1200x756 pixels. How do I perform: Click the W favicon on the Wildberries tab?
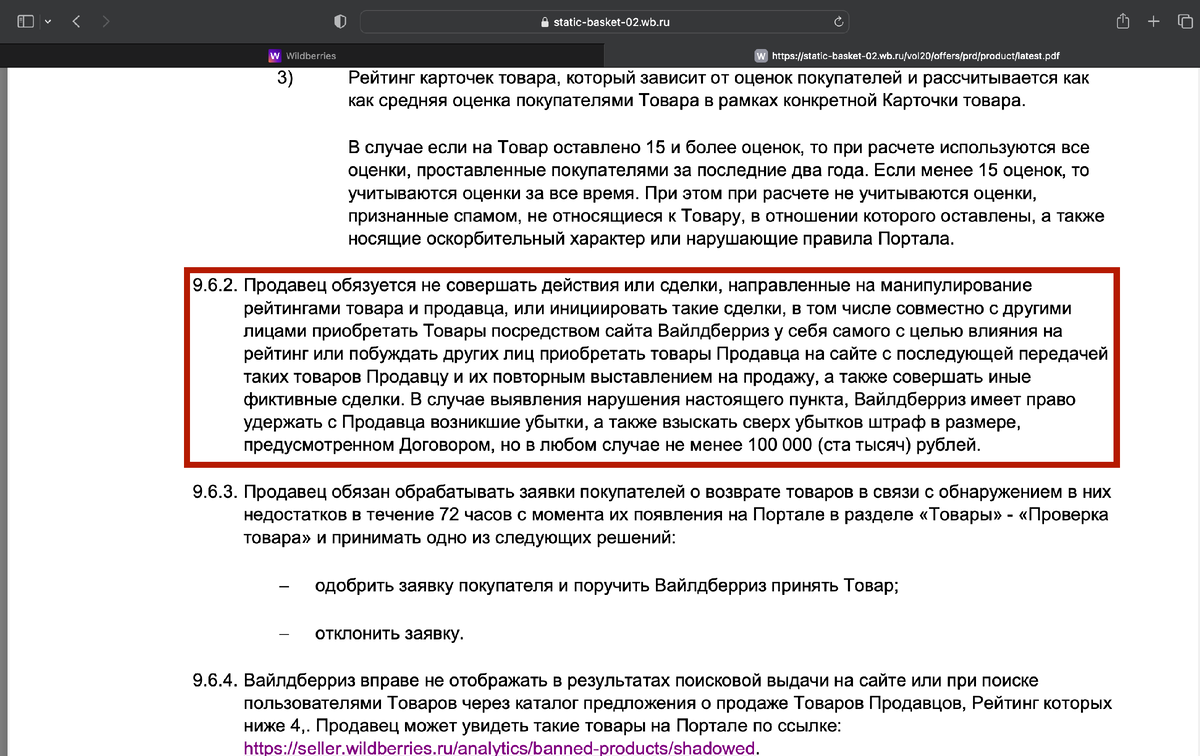[x=274, y=55]
